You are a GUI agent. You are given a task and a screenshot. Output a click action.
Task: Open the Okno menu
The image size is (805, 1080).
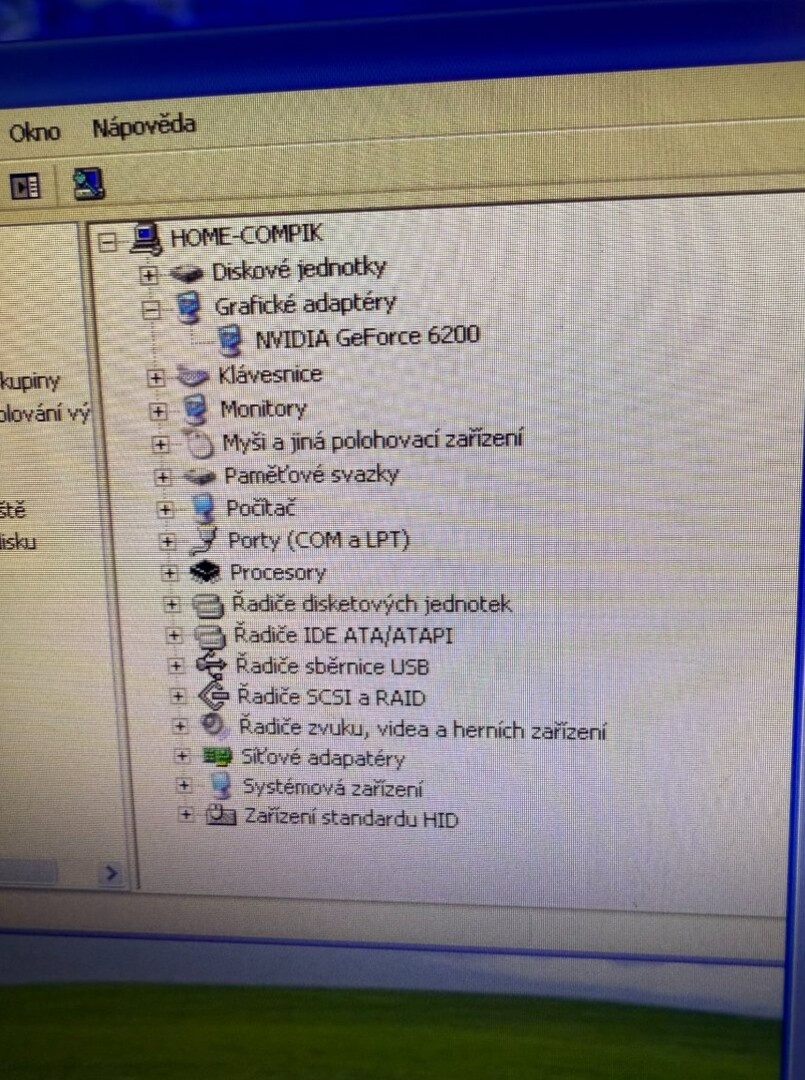pos(34,130)
